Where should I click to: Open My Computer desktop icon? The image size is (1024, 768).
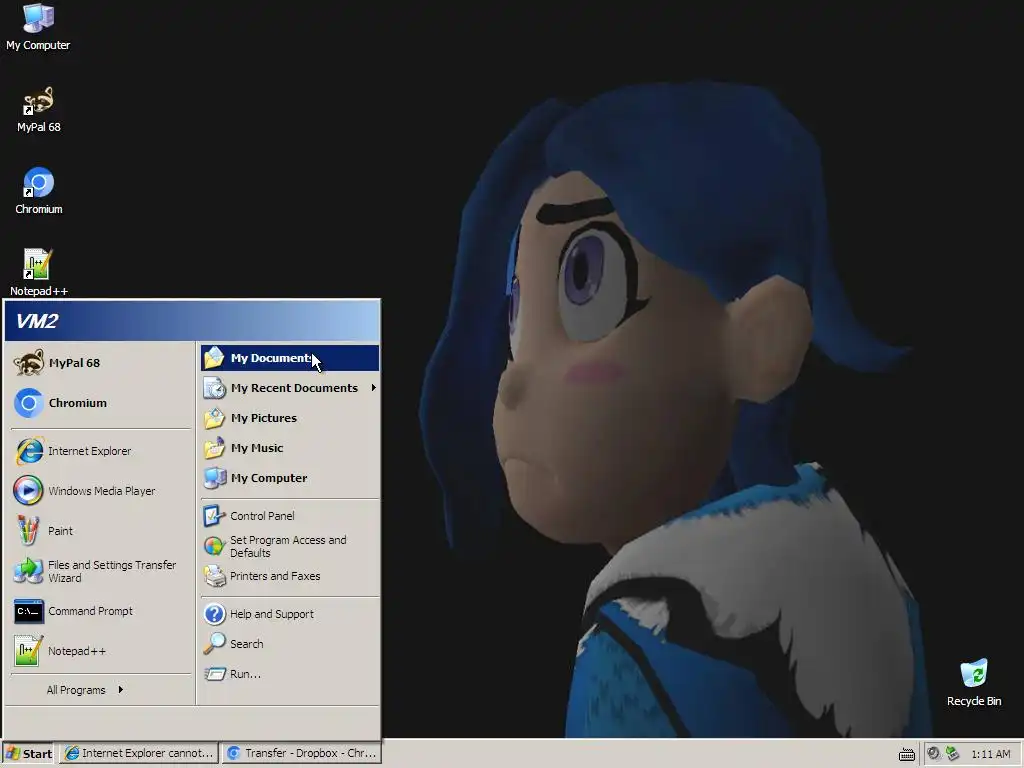[38, 26]
